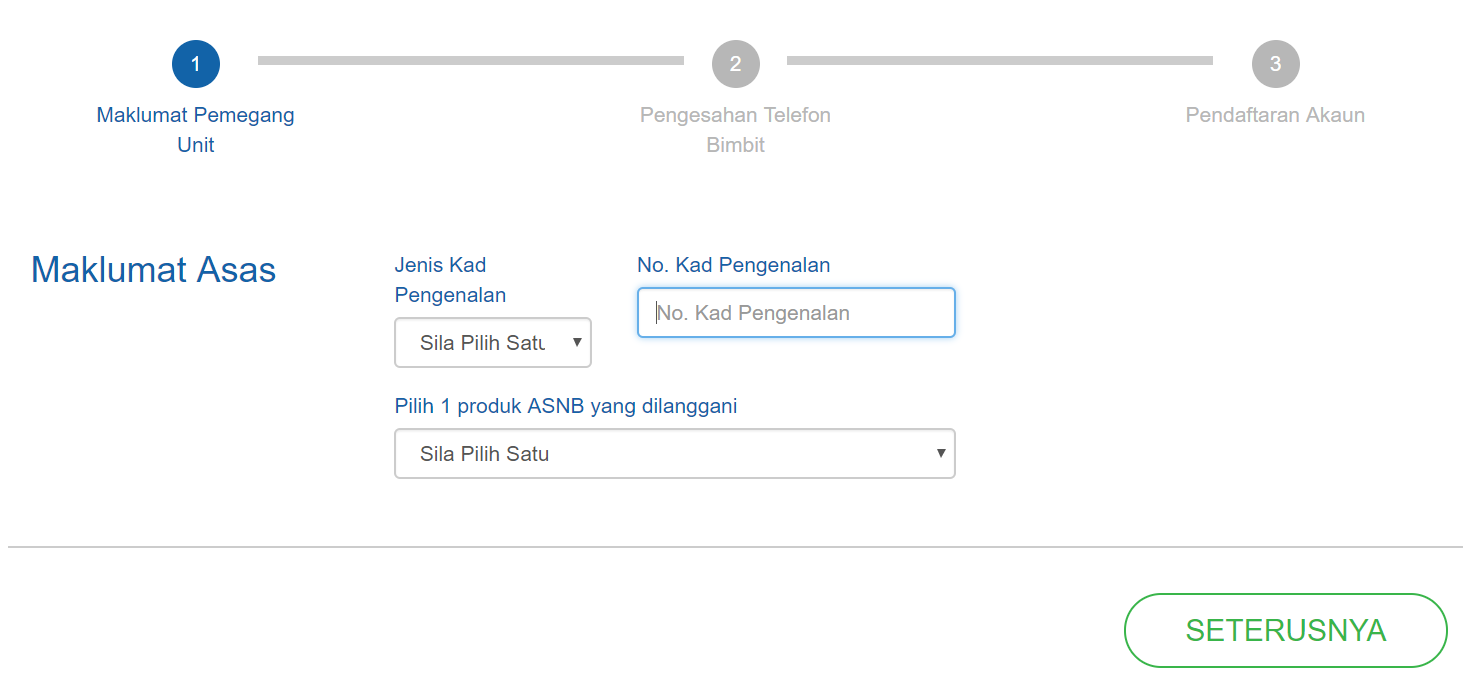Click the Maklumat Asas section heading
This screenshot has width=1470, height=689.
click(x=153, y=270)
